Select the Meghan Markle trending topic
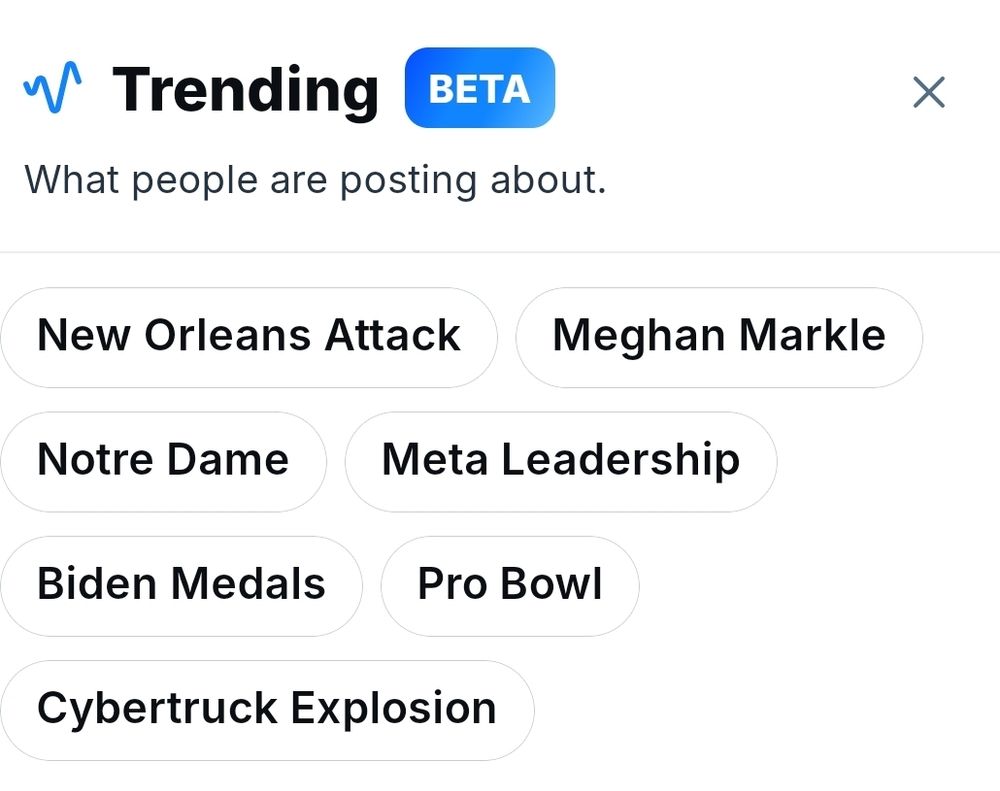This screenshot has height=791, width=1000. coord(718,336)
